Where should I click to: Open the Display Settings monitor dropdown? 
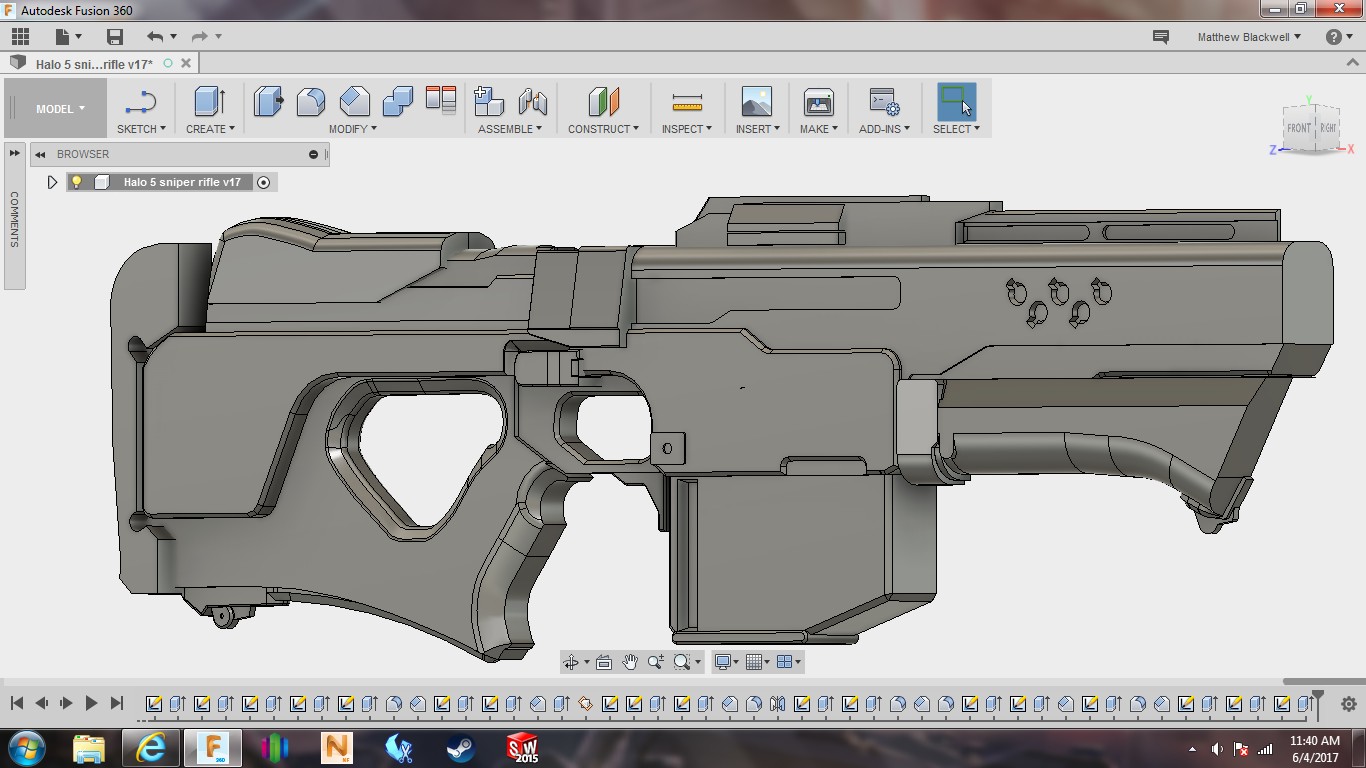pyautogui.click(x=726, y=662)
